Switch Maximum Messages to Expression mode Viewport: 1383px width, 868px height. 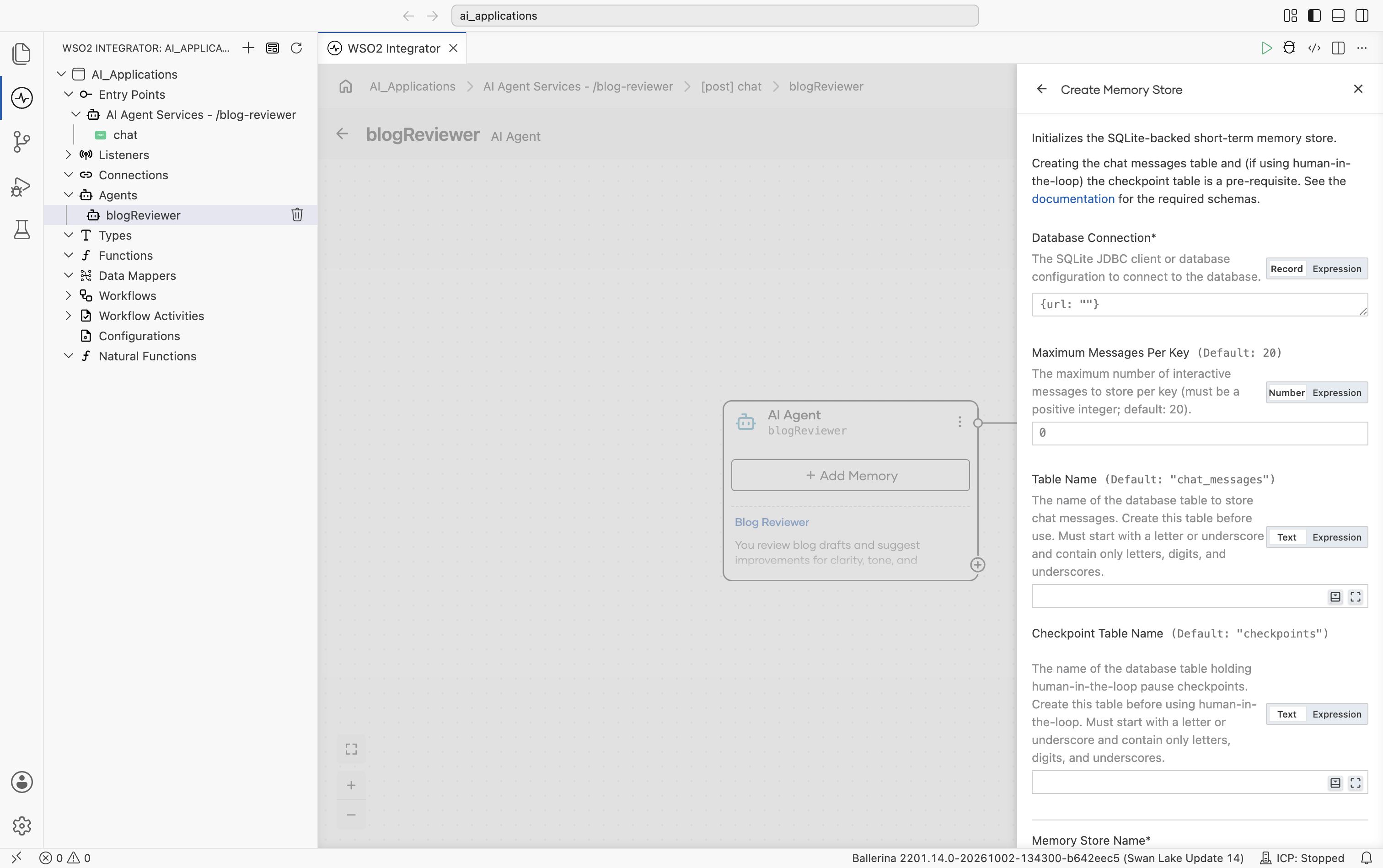[1336, 393]
